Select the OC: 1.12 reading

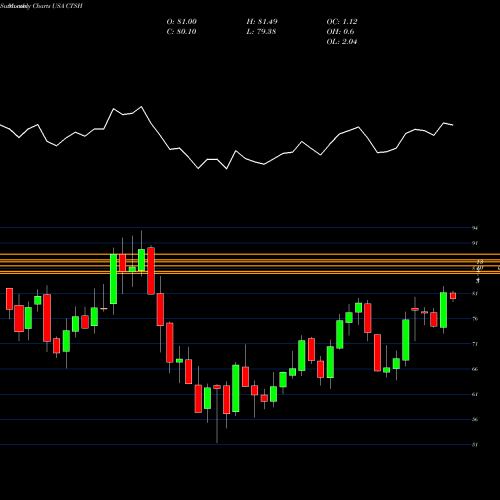tap(342, 22)
